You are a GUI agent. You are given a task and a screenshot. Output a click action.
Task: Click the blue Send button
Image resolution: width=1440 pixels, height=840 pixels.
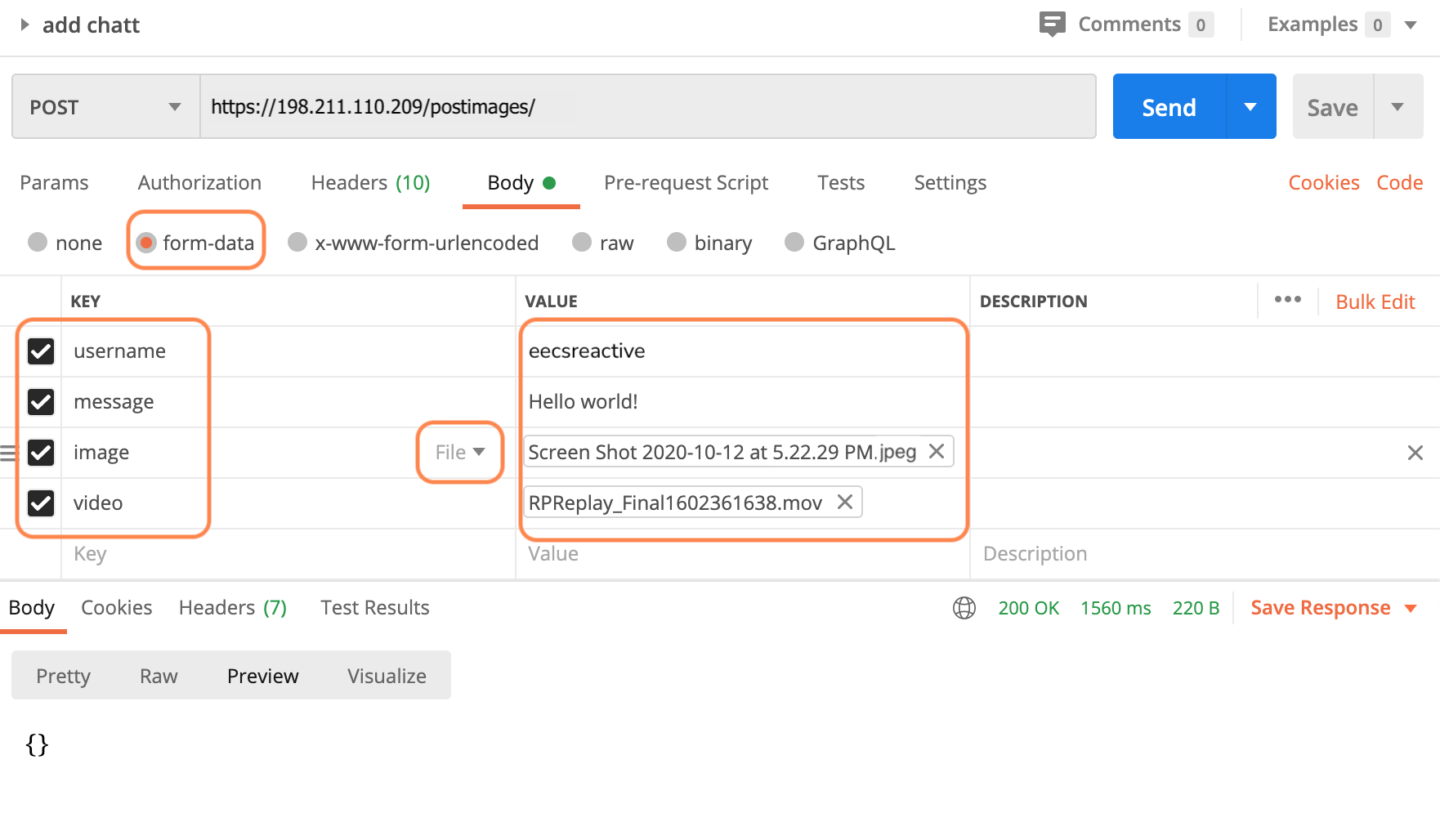point(1169,107)
